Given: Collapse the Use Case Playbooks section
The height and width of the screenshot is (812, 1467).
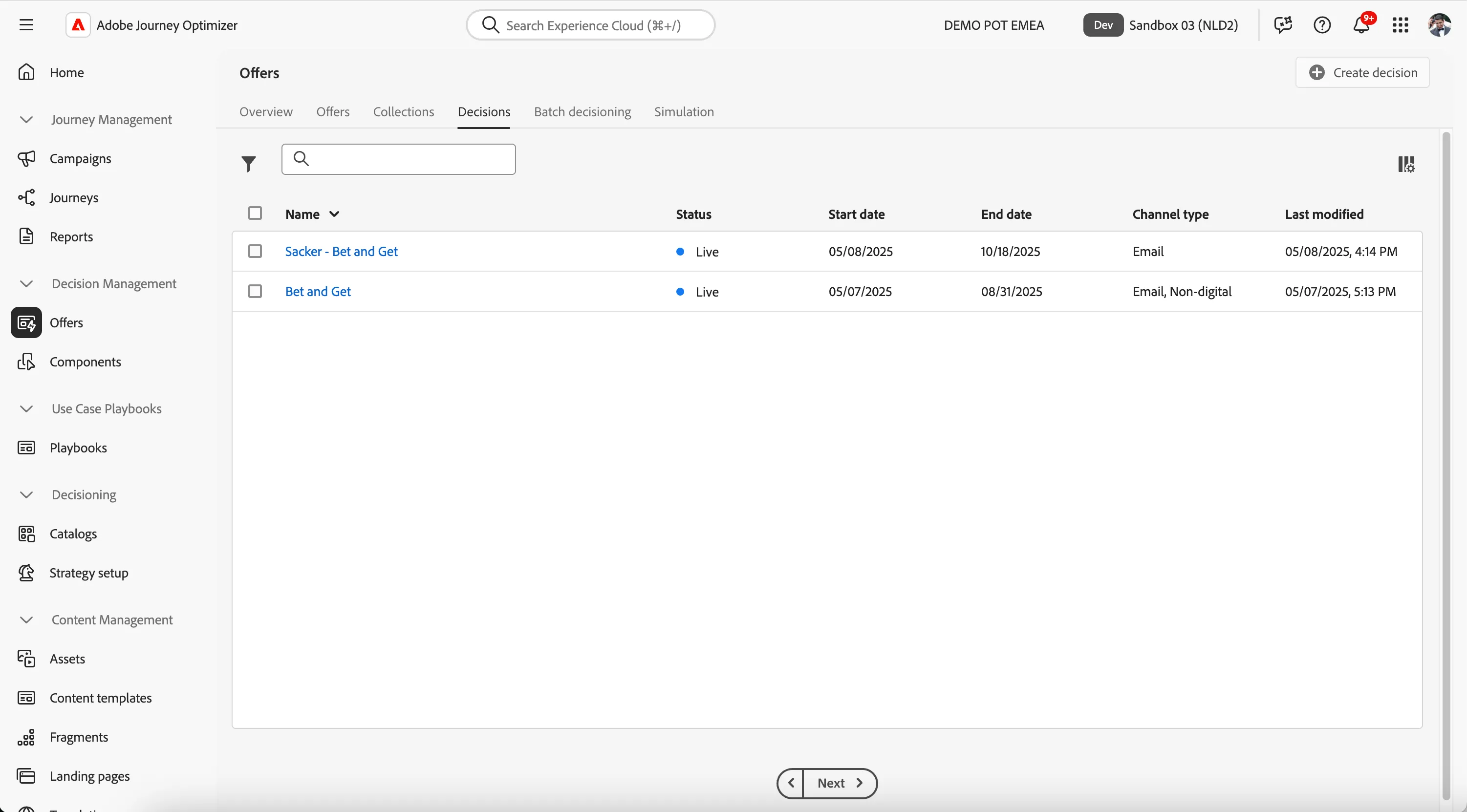Looking at the screenshot, I should point(26,409).
